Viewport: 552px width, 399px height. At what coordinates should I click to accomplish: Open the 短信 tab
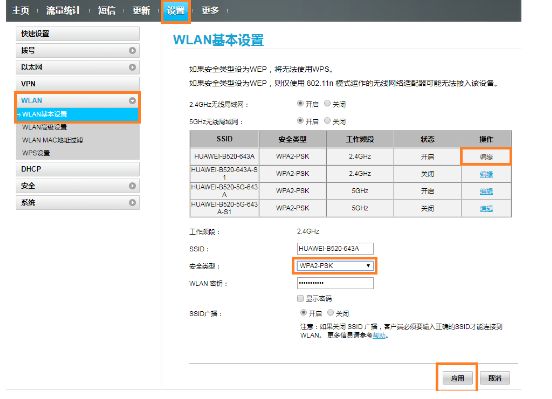(x=106, y=11)
